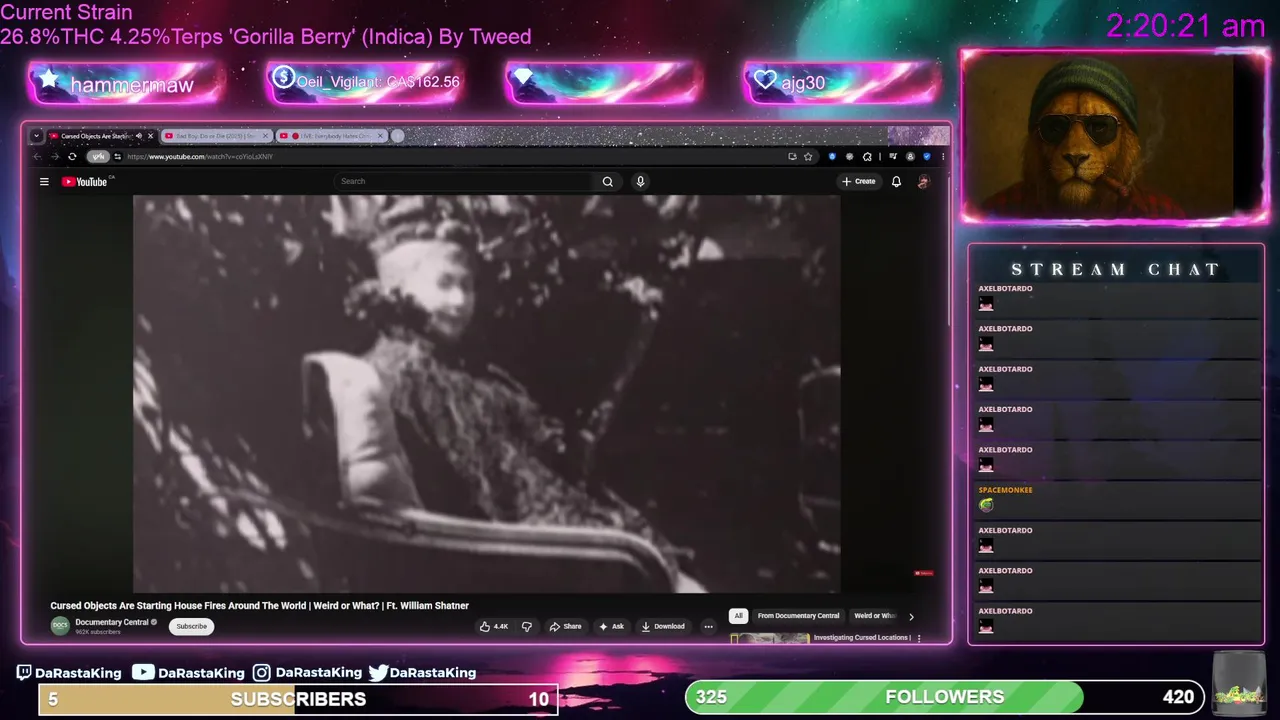Open the Investigating Cursed Locations thumbnail

pyautogui.click(x=769, y=639)
